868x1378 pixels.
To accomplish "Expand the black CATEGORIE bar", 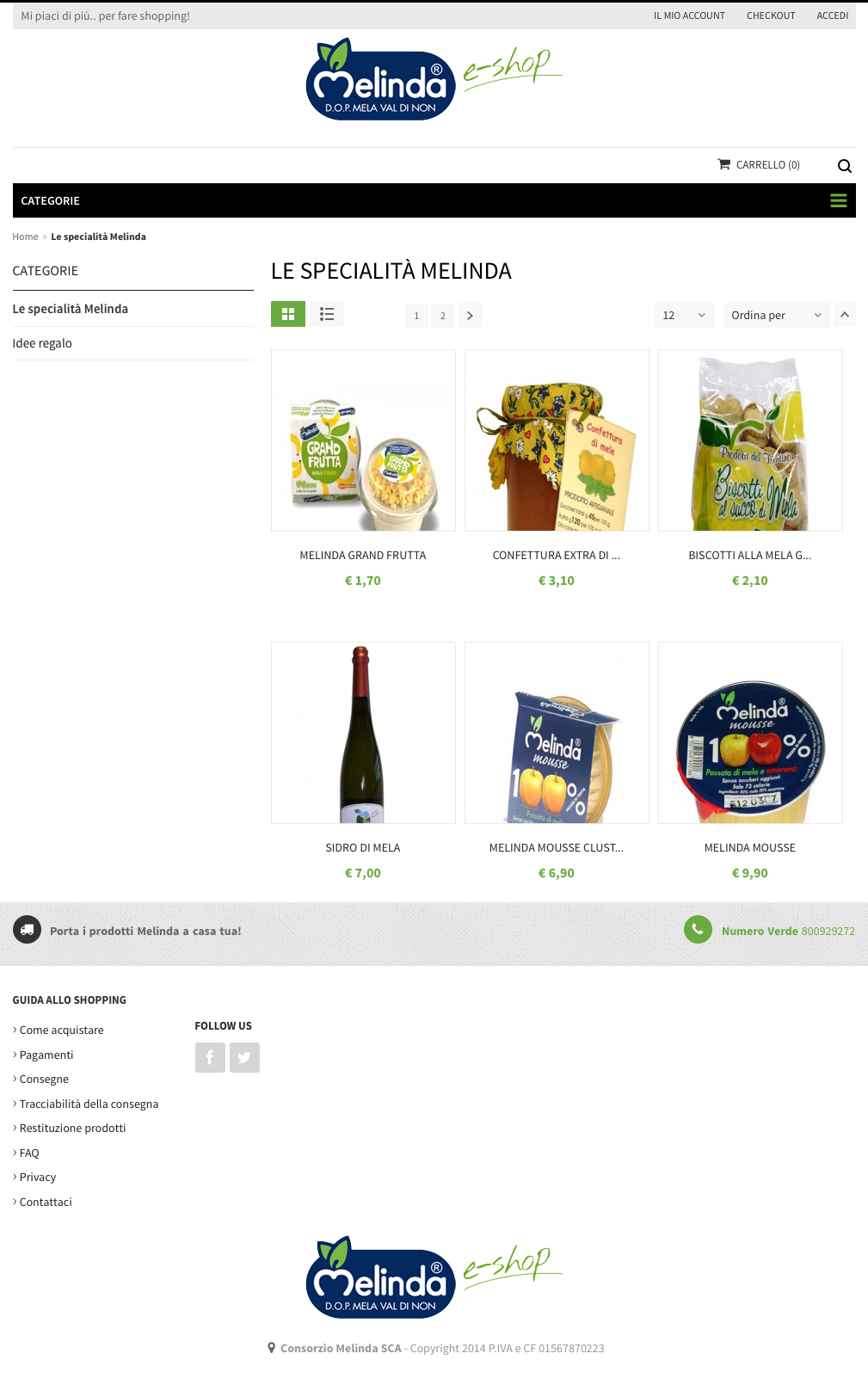I will (x=434, y=200).
